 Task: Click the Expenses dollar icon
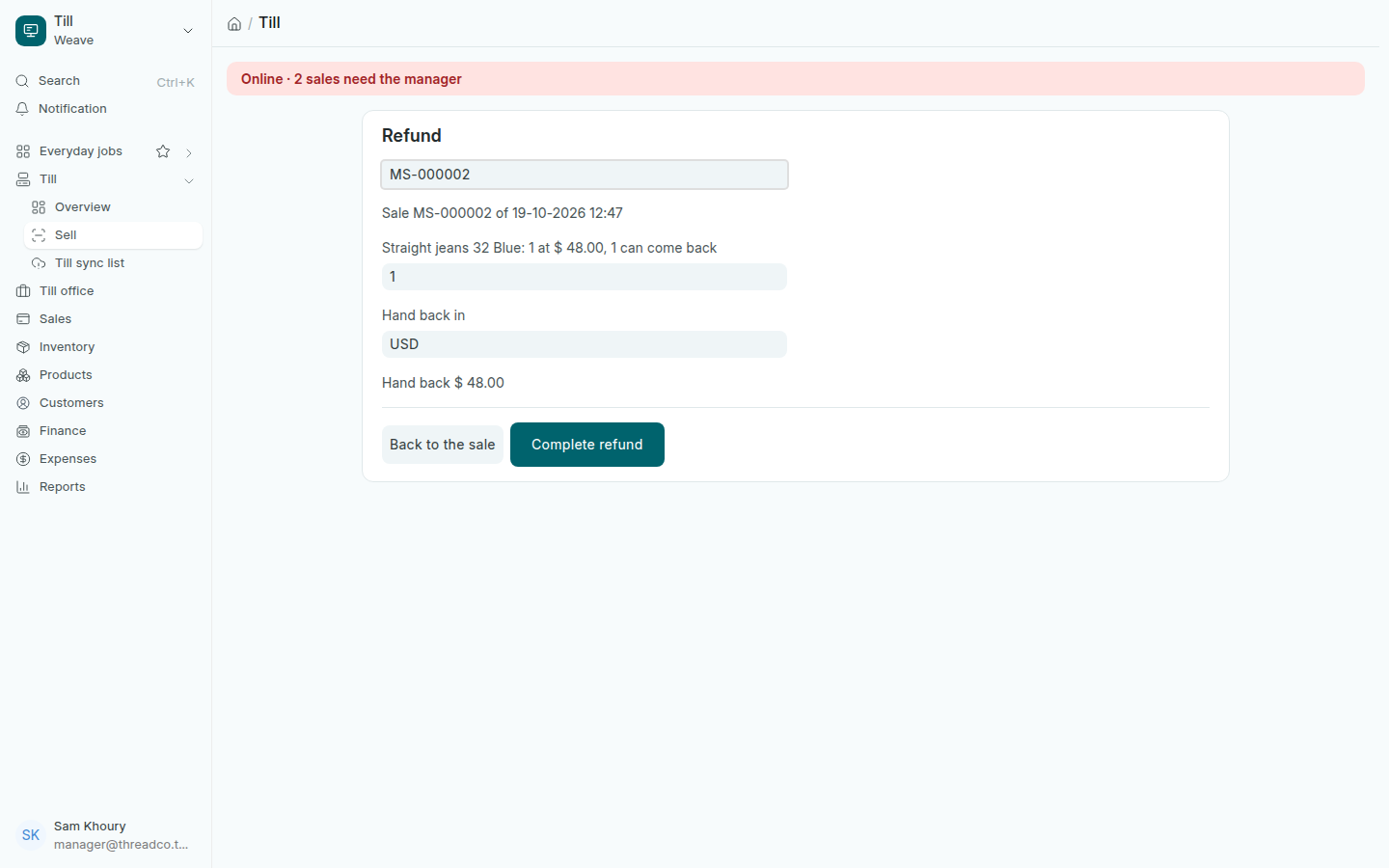click(x=23, y=459)
